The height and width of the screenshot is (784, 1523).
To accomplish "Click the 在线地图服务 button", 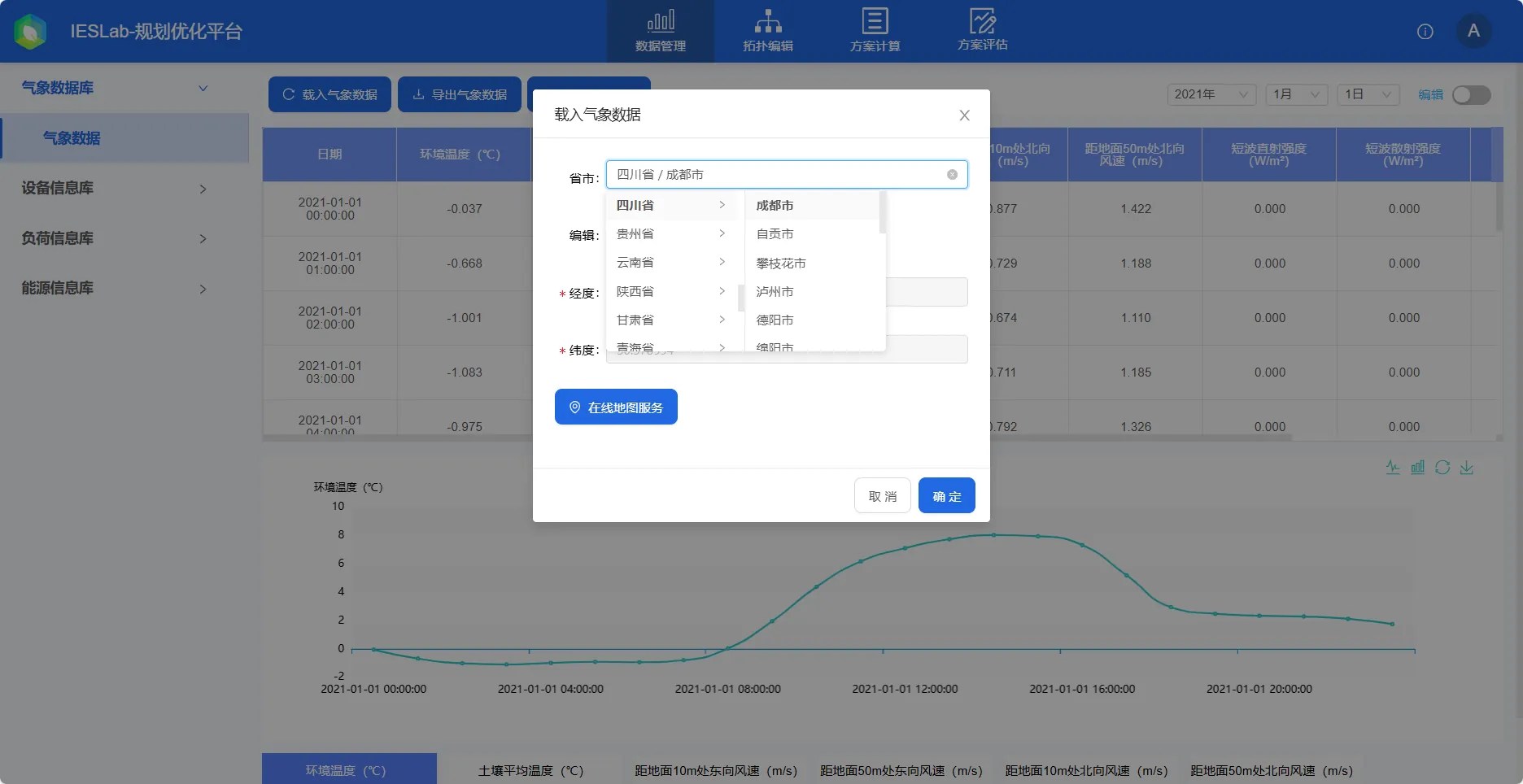I will pyautogui.click(x=616, y=407).
